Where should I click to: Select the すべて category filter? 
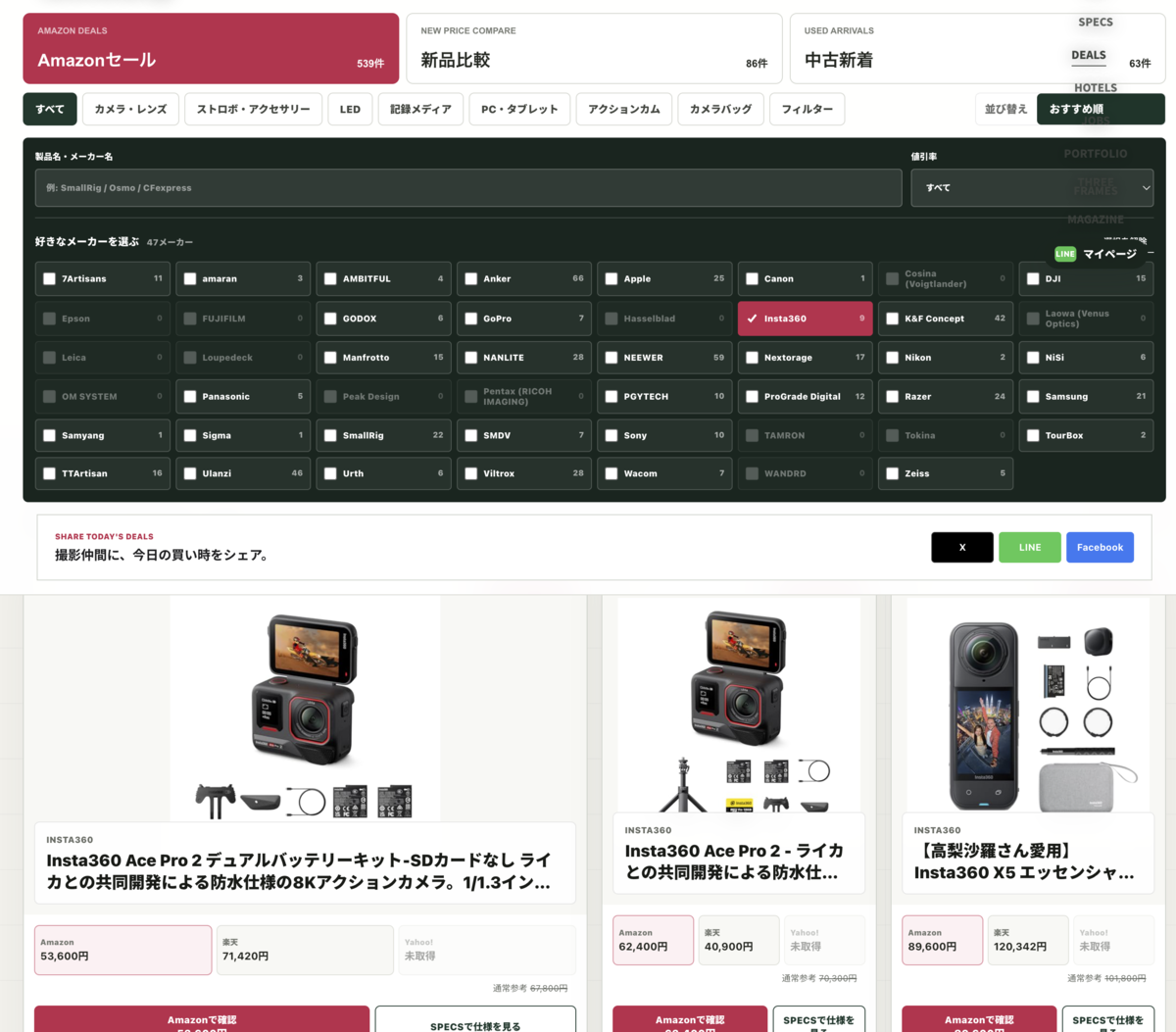point(50,109)
